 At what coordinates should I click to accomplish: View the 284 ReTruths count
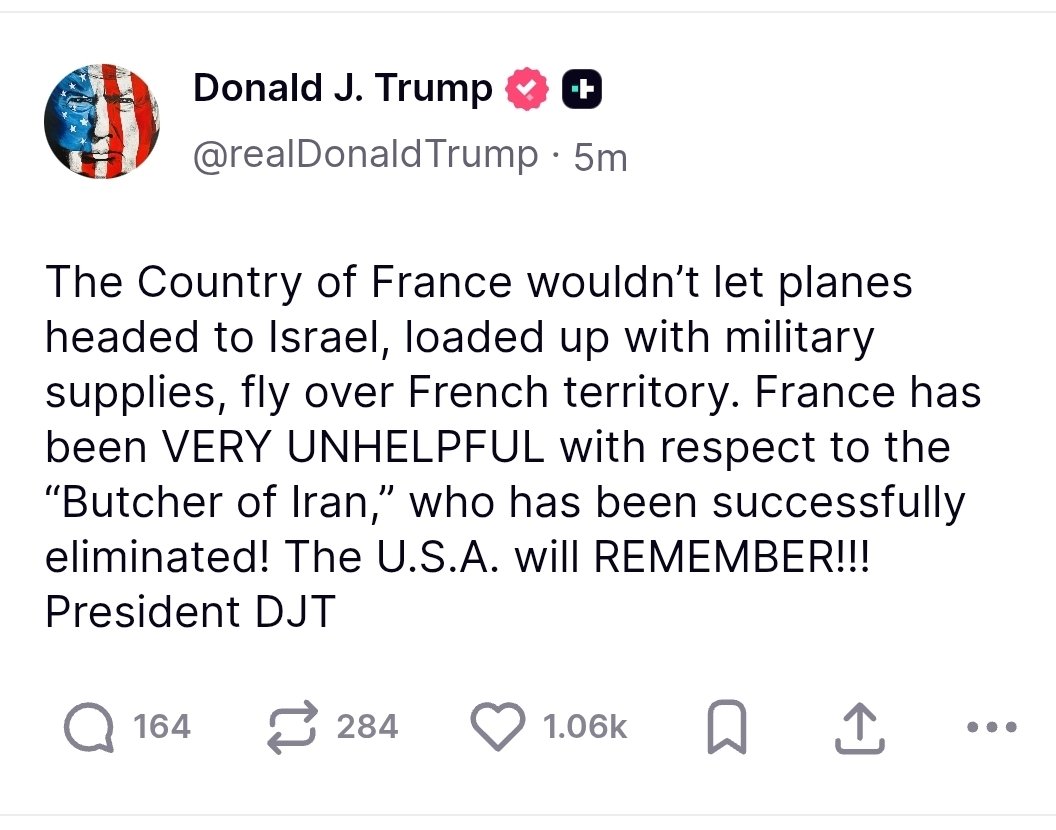pos(368,727)
